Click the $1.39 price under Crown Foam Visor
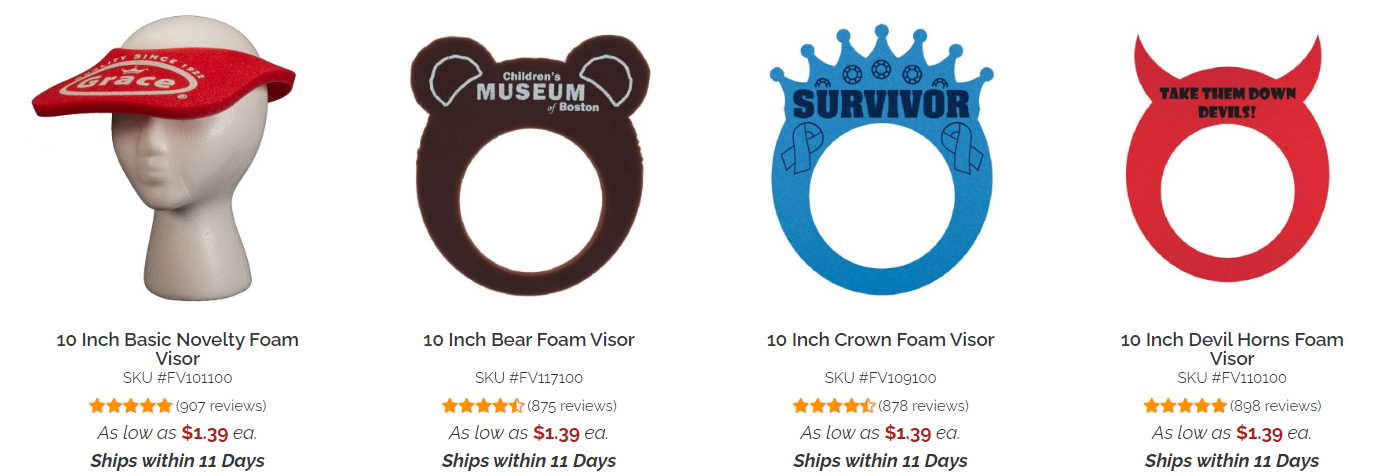The height and width of the screenshot is (476, 1395). click(x=908, y=433)
